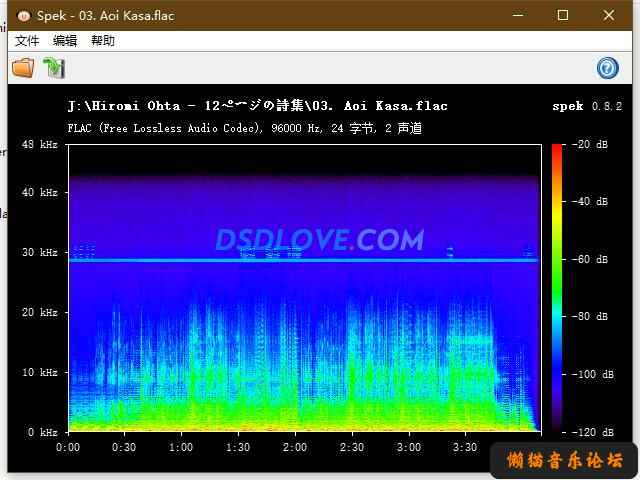
Task: Maximize the Spek window
Action: [x=563, y=15]
